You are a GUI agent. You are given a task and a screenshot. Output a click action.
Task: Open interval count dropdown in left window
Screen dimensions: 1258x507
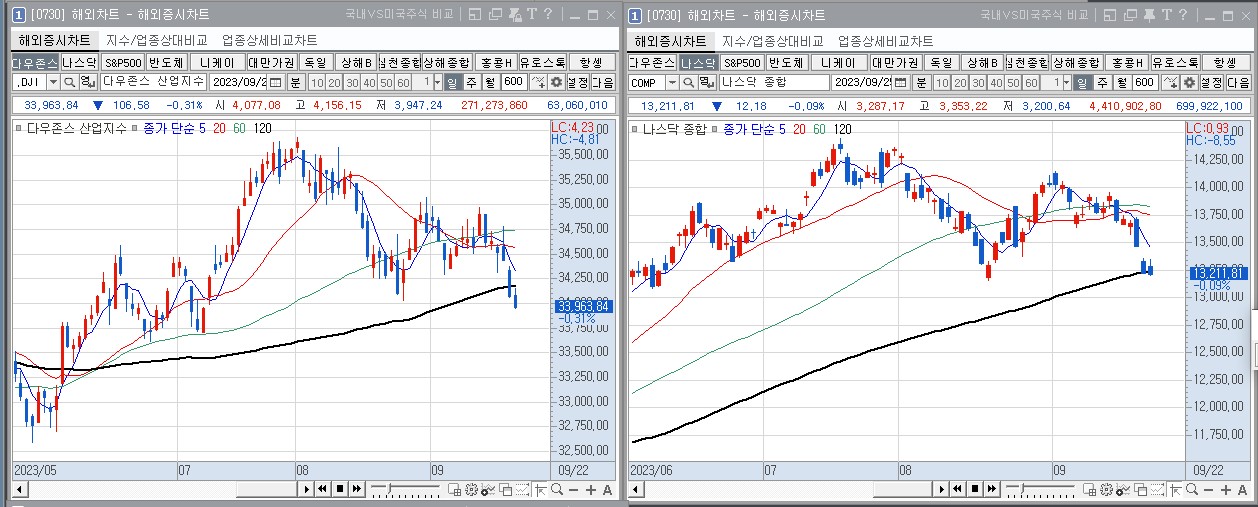(x=437, y=82)
